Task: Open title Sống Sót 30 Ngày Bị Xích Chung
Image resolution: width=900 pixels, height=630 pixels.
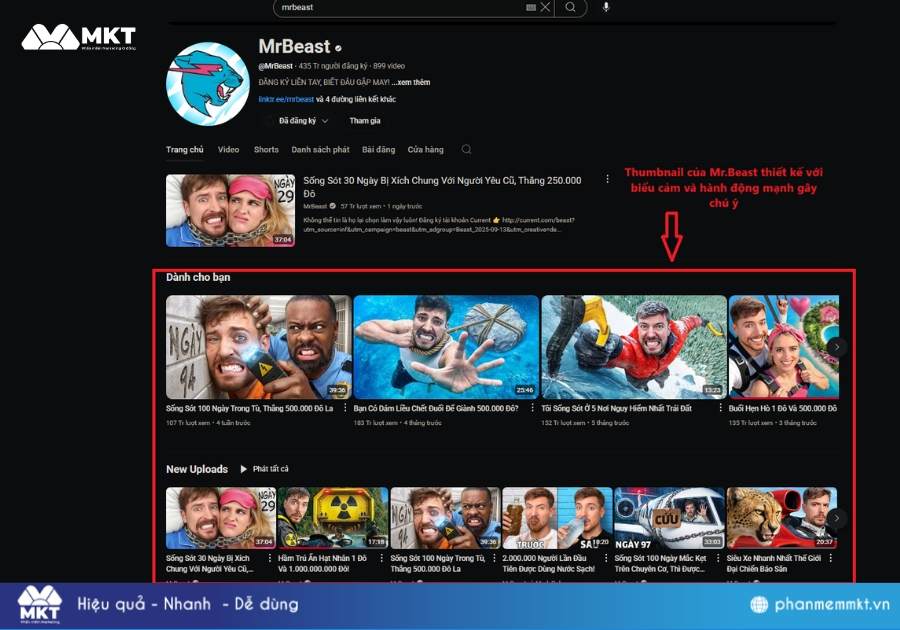Action: click(x=442, y=187)
